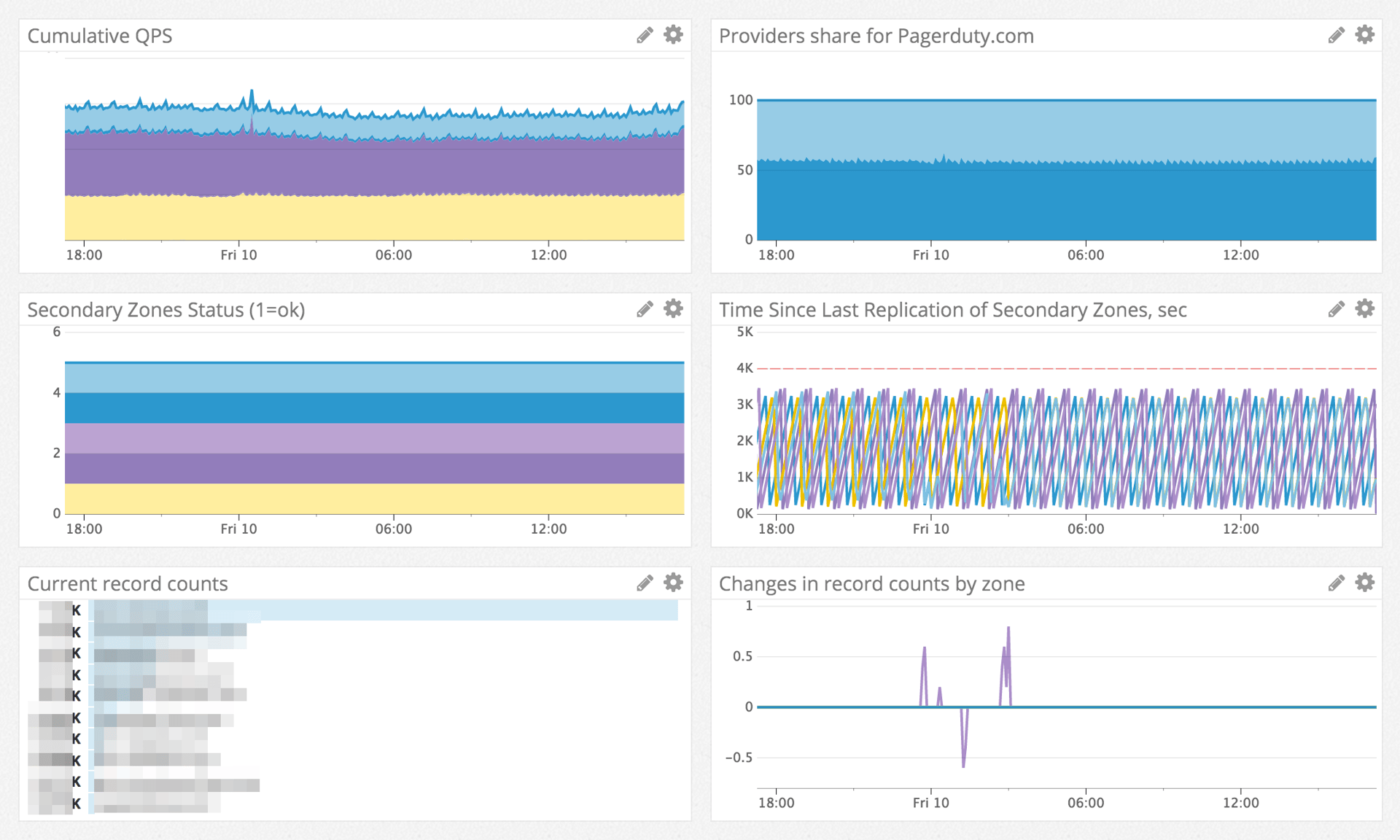This screenshot has height=840, width=1400.
Task: Open Secondary Zones Status gear menu
Action: pyautogui.click(x=673, y=309)
